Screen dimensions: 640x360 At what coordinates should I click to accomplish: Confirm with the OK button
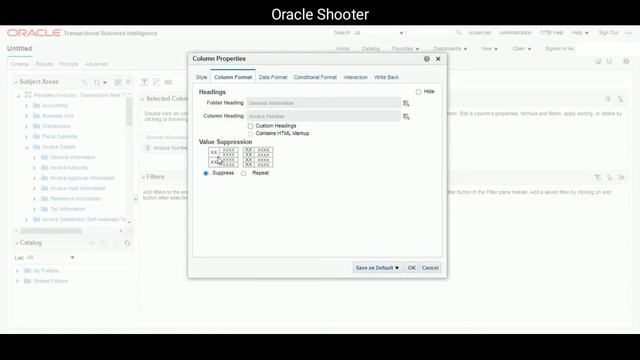411,268
